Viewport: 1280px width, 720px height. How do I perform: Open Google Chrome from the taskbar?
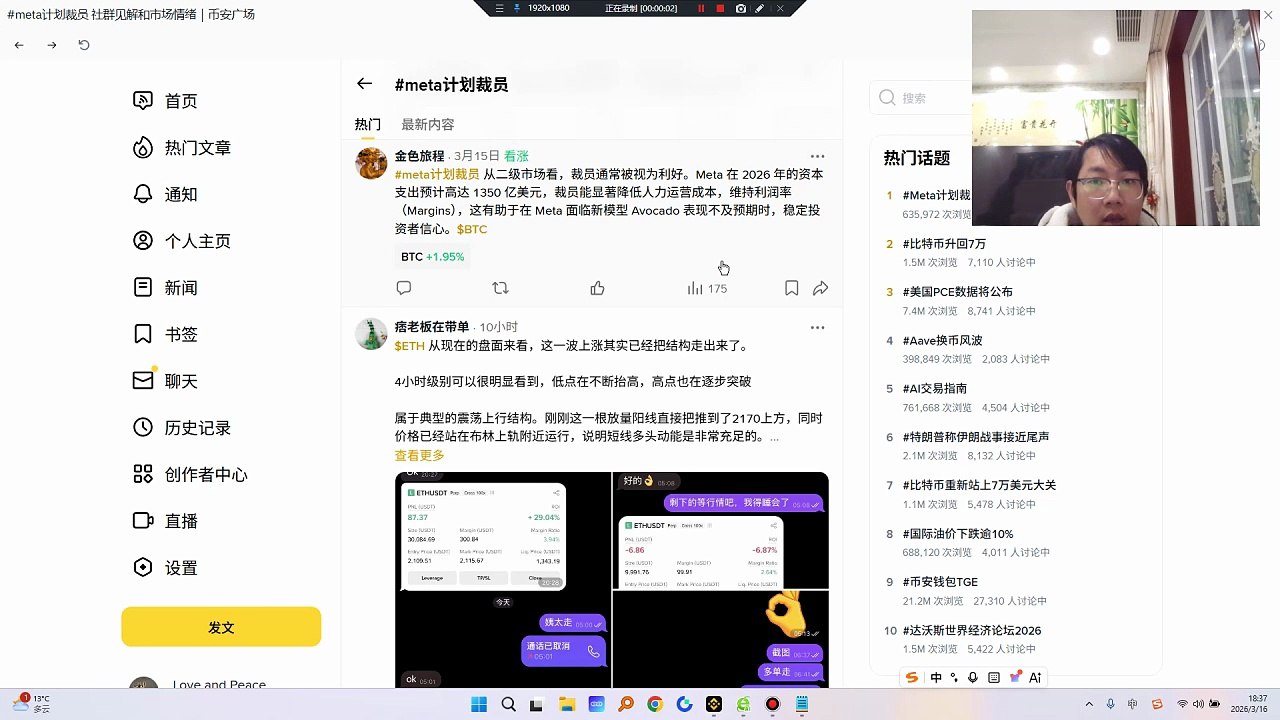(655, 704)
